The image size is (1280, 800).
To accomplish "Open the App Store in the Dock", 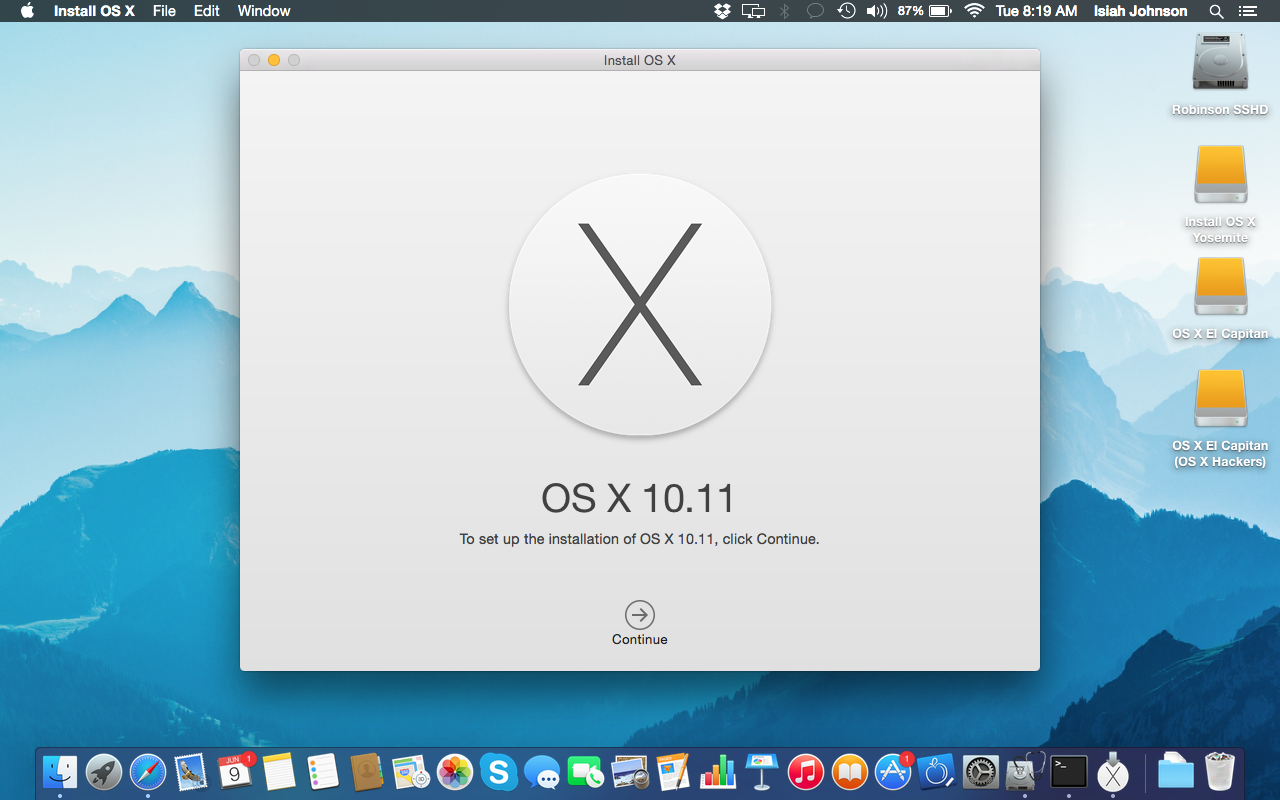I will pos(893,771).
